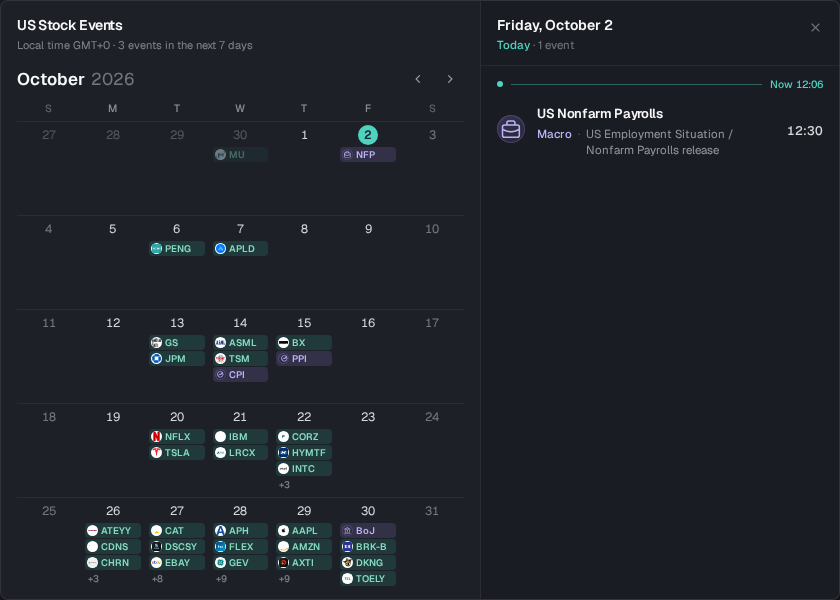Select October 16 on the calendar
Viewport: 840px width, 600px height.
click(x=368, y=323)
